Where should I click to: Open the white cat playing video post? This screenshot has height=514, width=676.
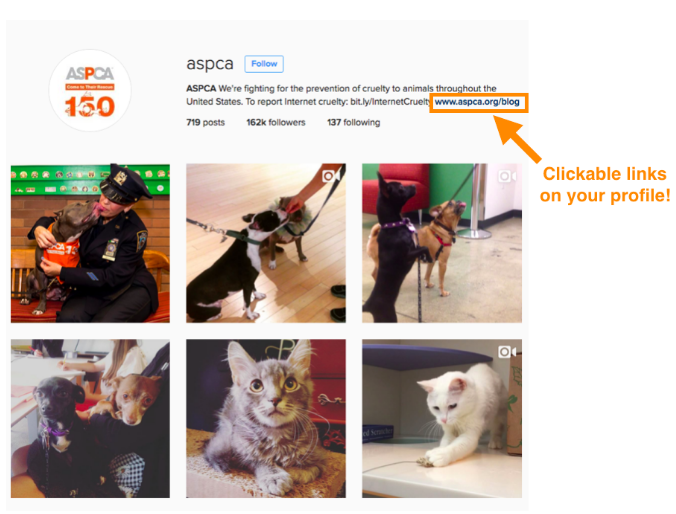(x=442, y=419)
